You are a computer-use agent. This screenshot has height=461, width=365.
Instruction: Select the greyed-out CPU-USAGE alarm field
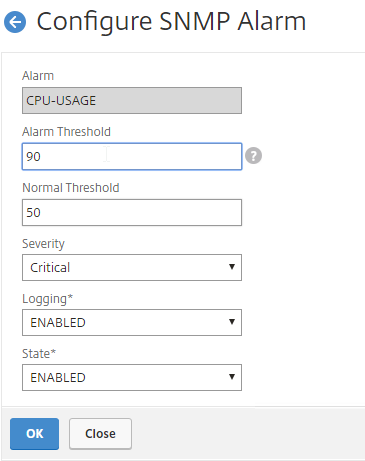click(x=132, y=101)
